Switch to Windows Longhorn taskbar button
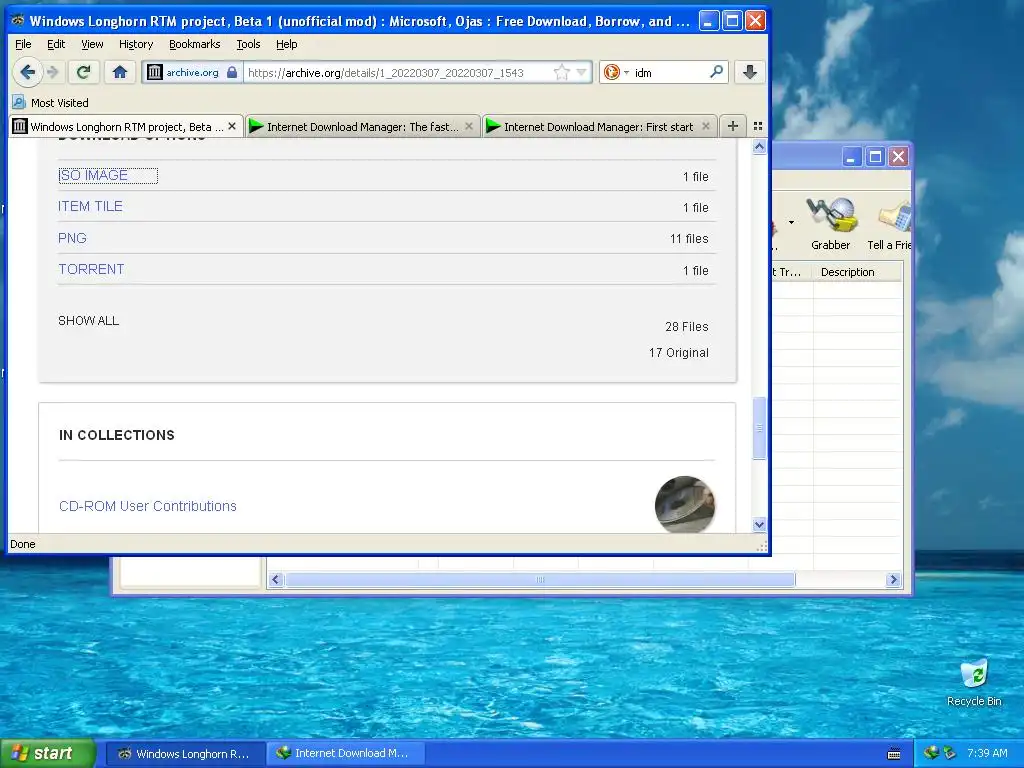 tap(185, 753)
